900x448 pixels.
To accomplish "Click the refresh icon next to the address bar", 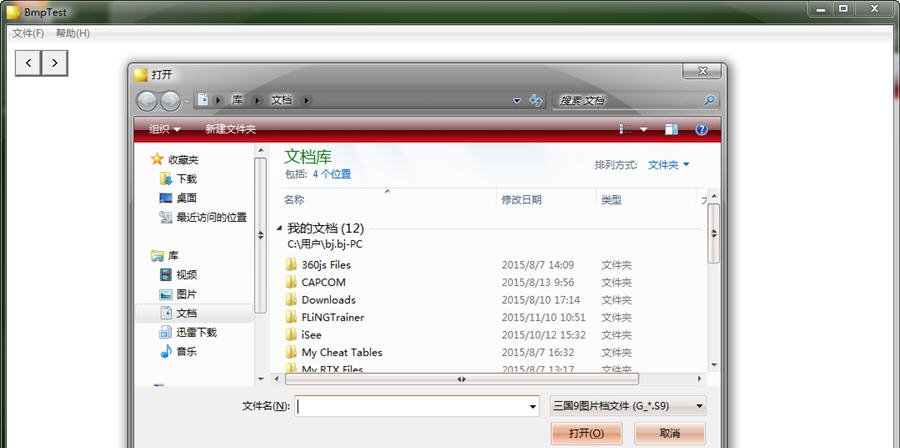I will point(536,100).
